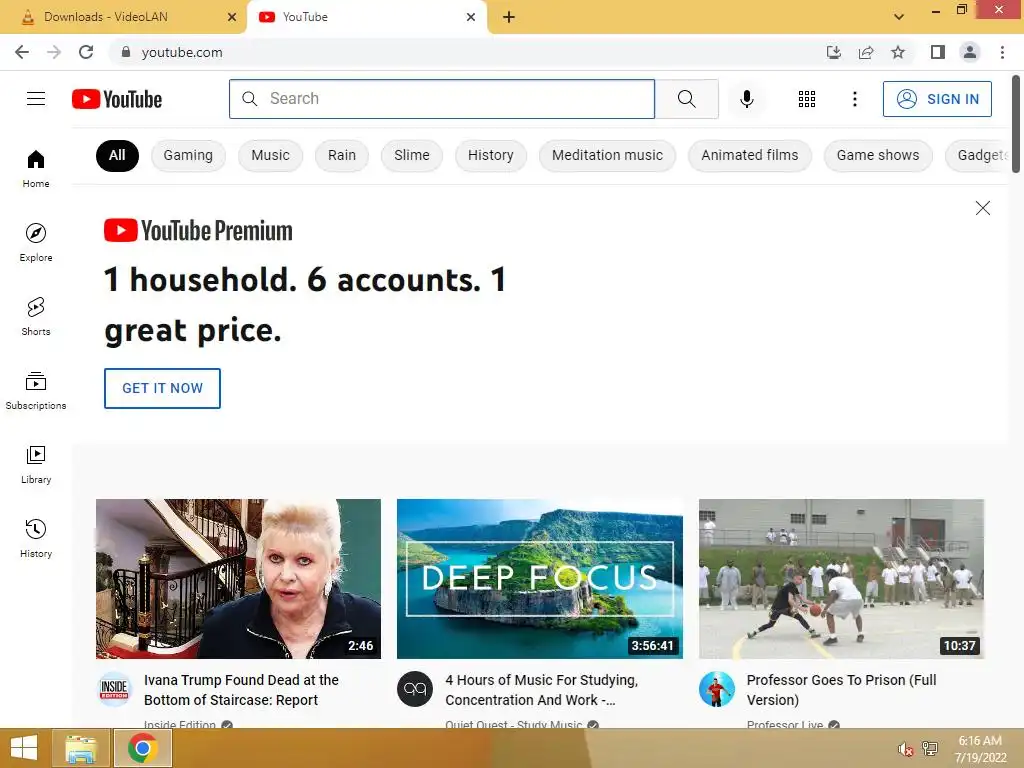Open 4 Hours of Music title link
The width and height of the screenshot is (1024, 768).
541,690
